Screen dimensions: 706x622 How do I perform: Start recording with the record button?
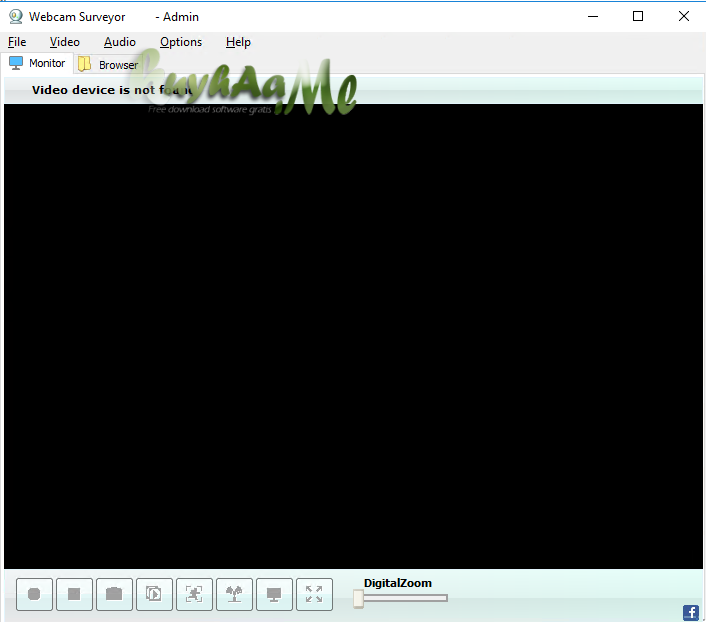tap(34, 594)
